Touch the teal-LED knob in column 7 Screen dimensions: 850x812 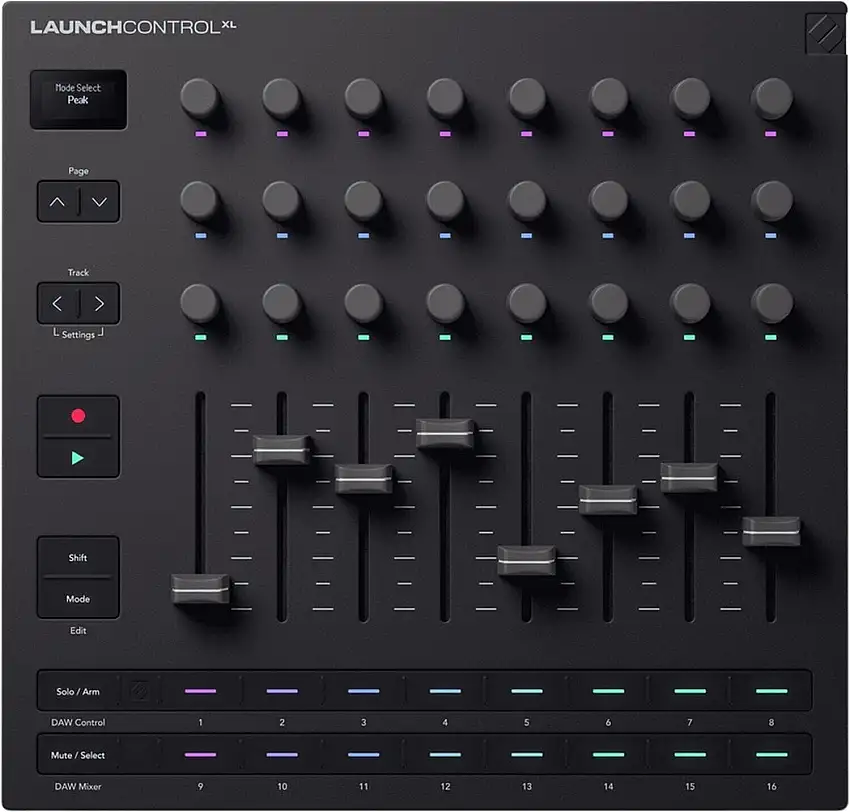click(691, 304)
